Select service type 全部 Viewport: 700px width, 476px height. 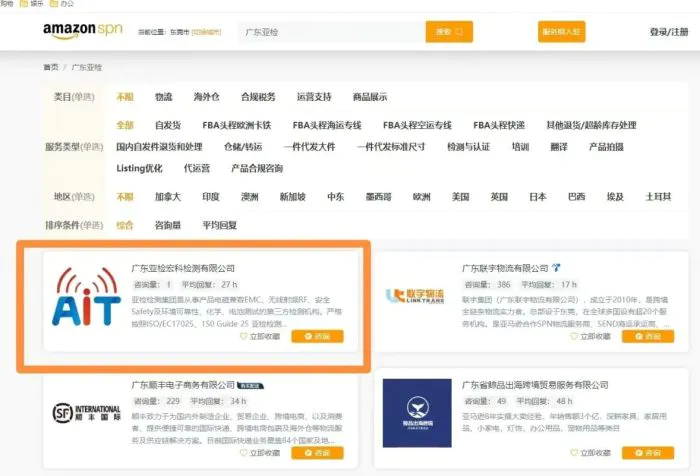(125, 125)
